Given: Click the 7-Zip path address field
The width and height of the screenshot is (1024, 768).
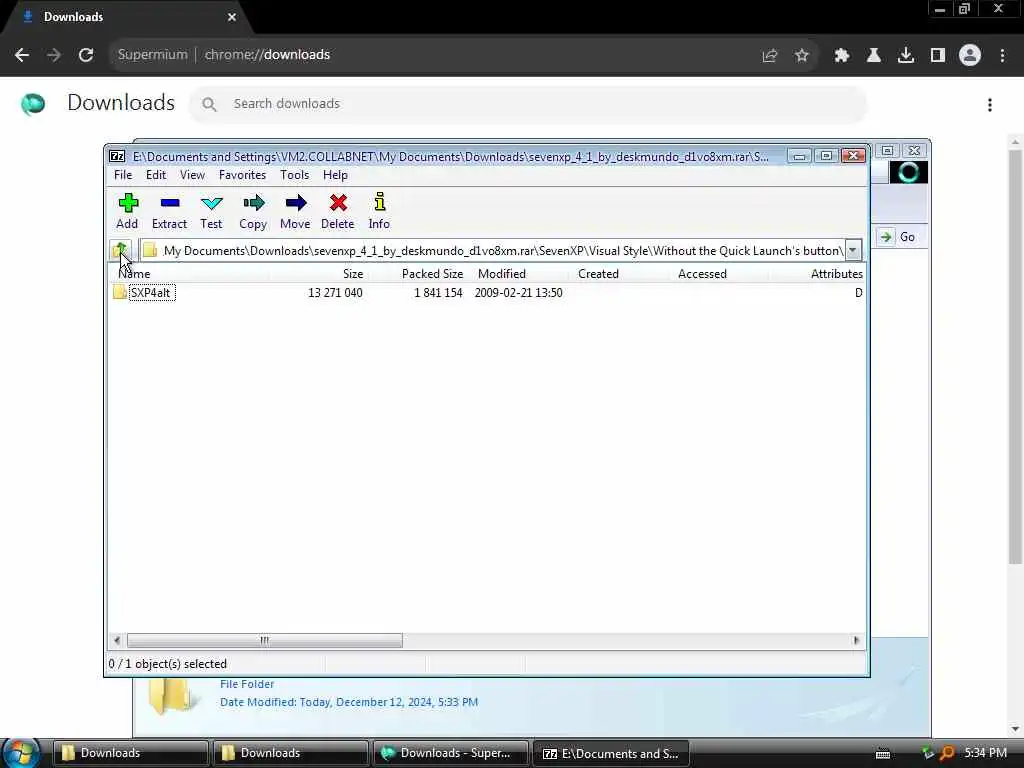Looking at the screenshot, I should [x=493, y=251].
